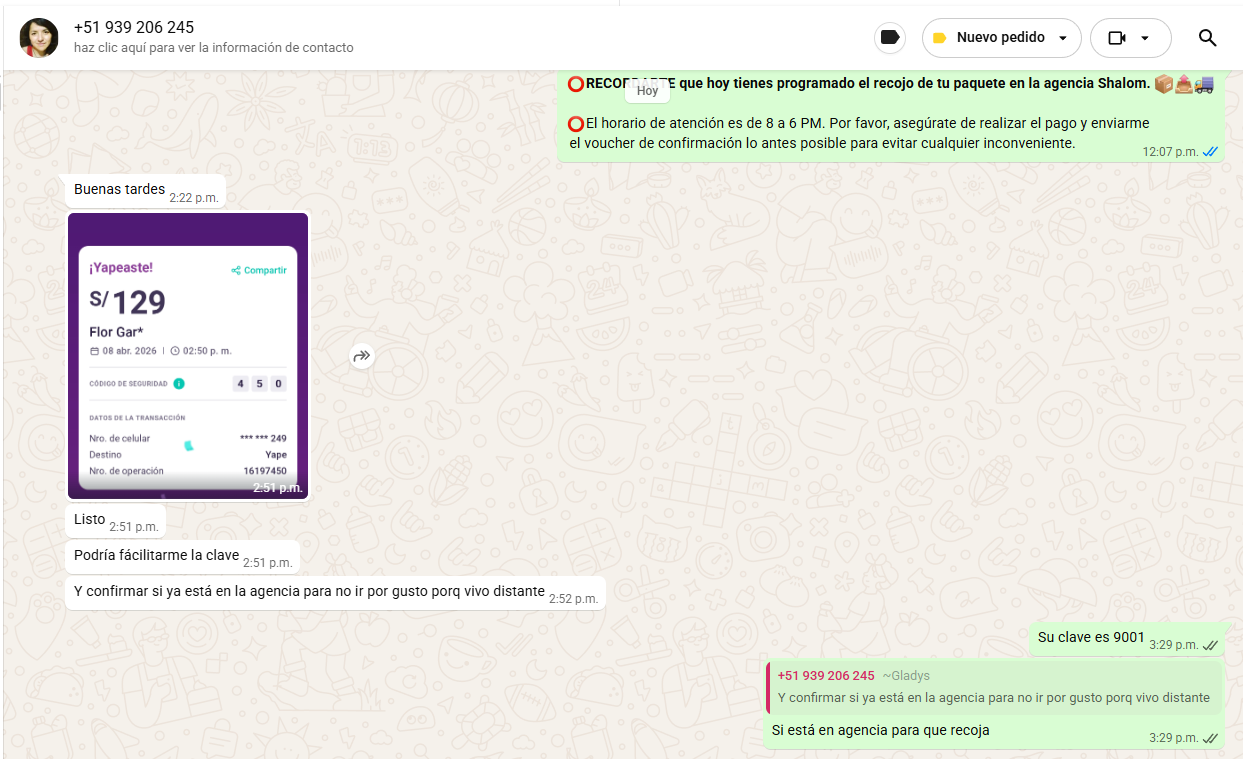
Task: Open search in conversation with magnifier icon
Action: 1207,38
